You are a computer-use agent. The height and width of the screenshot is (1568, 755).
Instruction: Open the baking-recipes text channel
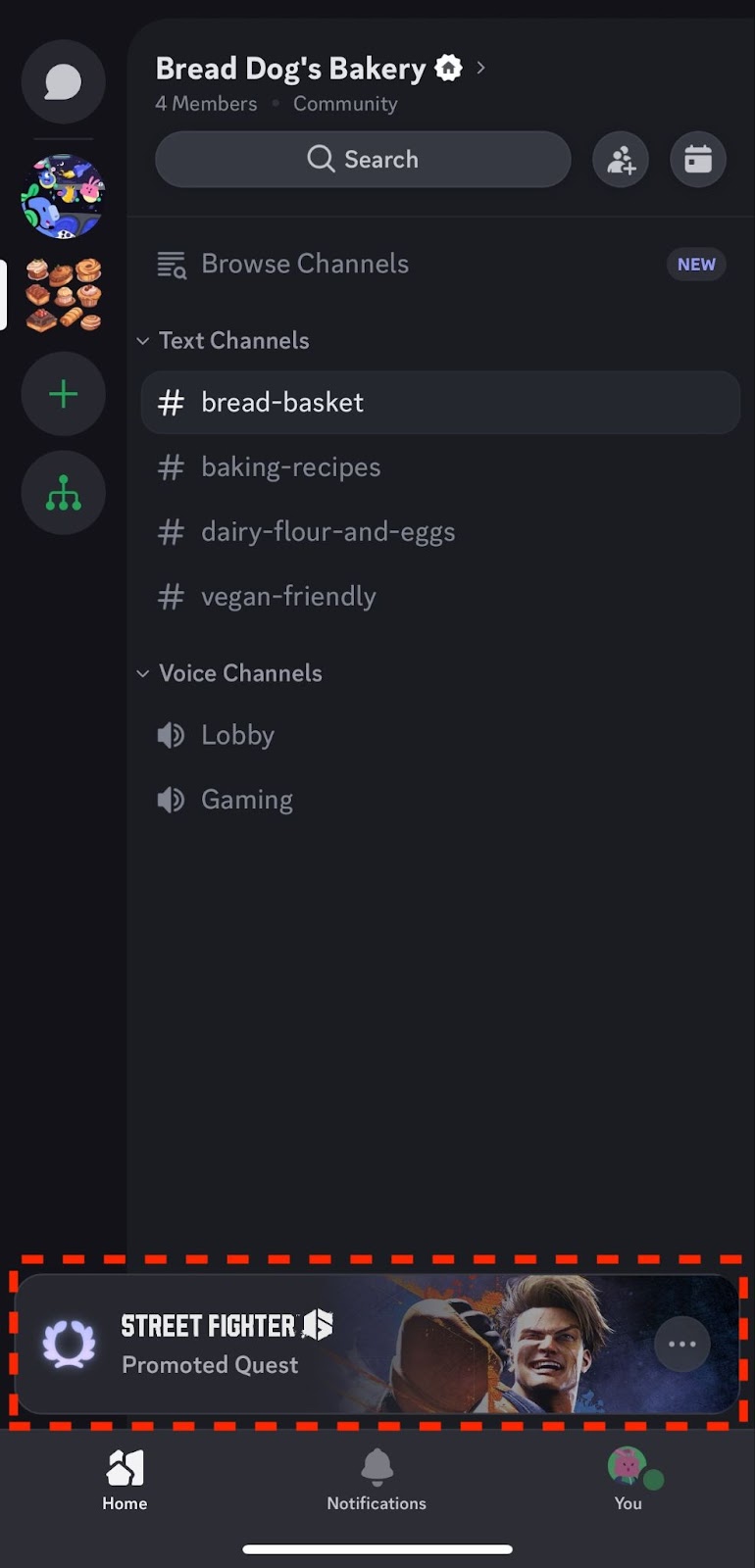[290, 467]
